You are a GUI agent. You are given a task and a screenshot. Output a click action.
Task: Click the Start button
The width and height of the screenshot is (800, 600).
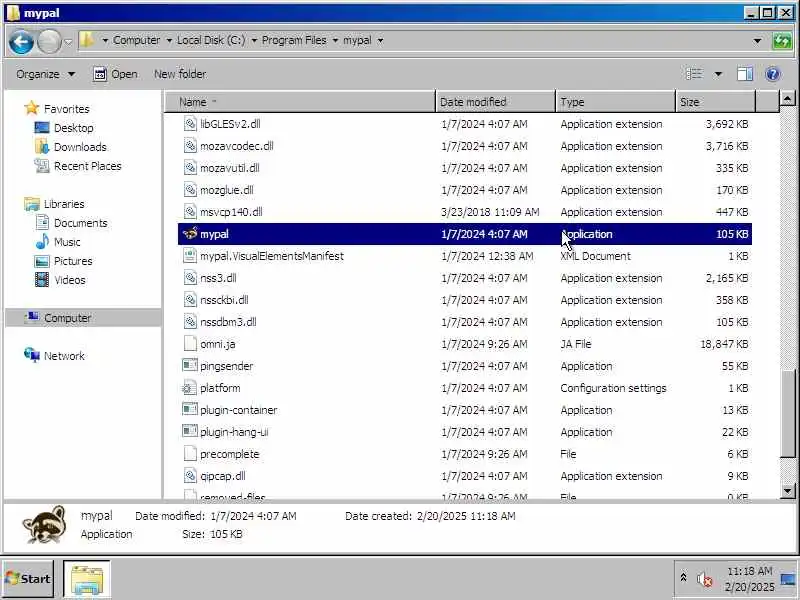pyautogui.click(x=28, y=579)
